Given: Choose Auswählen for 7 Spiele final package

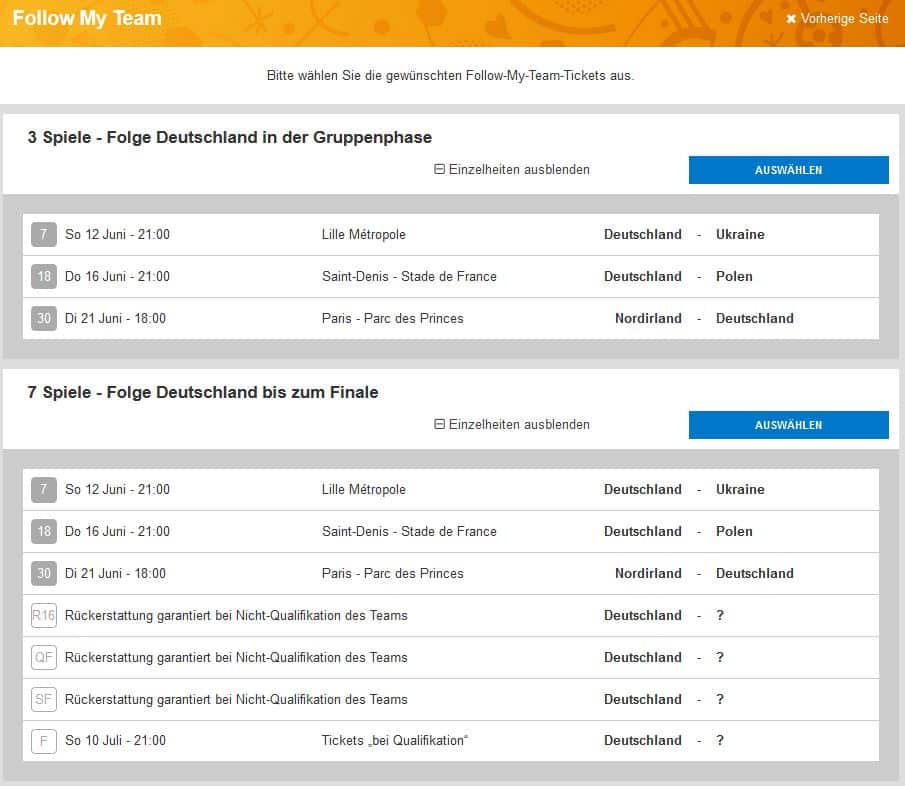Looking at the screenshot, I should coord(788,425).
